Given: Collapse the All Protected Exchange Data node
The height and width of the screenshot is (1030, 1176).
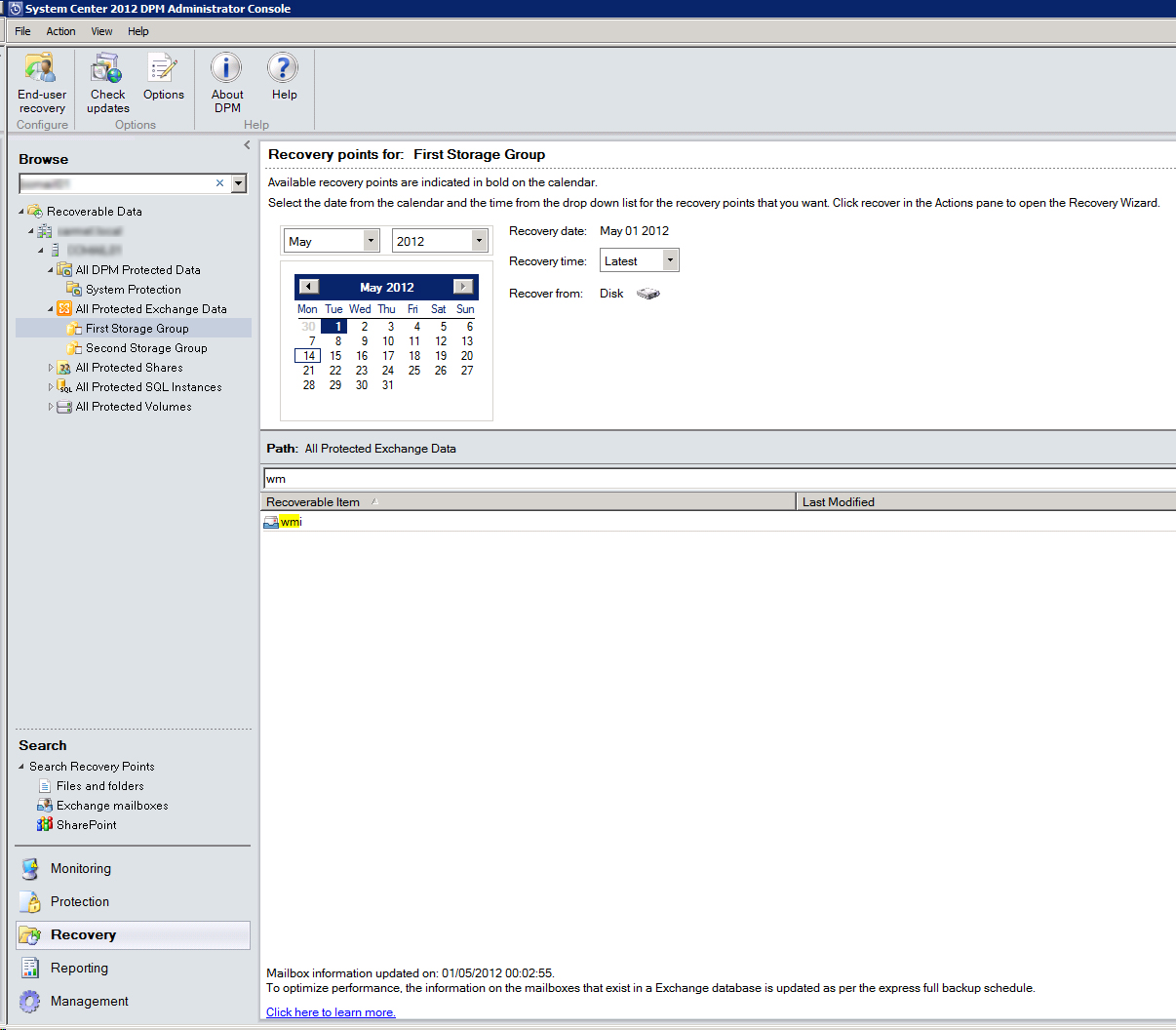Looking at the screenshot, I should pos(51,308).
